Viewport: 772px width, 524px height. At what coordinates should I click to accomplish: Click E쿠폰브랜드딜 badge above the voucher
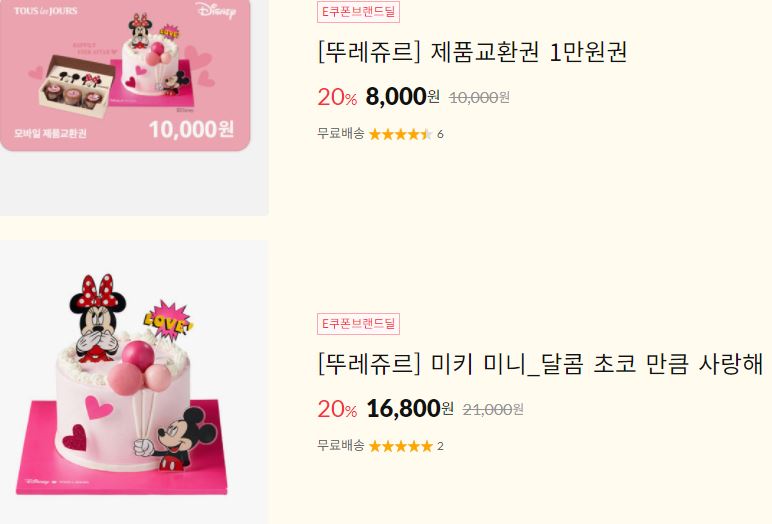pyautogui.click(x=358, y=12)
